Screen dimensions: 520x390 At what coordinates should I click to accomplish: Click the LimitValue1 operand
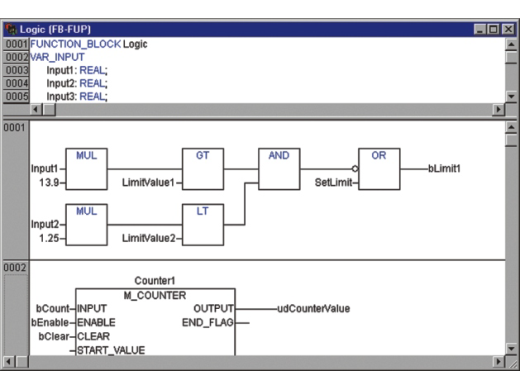coord(148,183)
